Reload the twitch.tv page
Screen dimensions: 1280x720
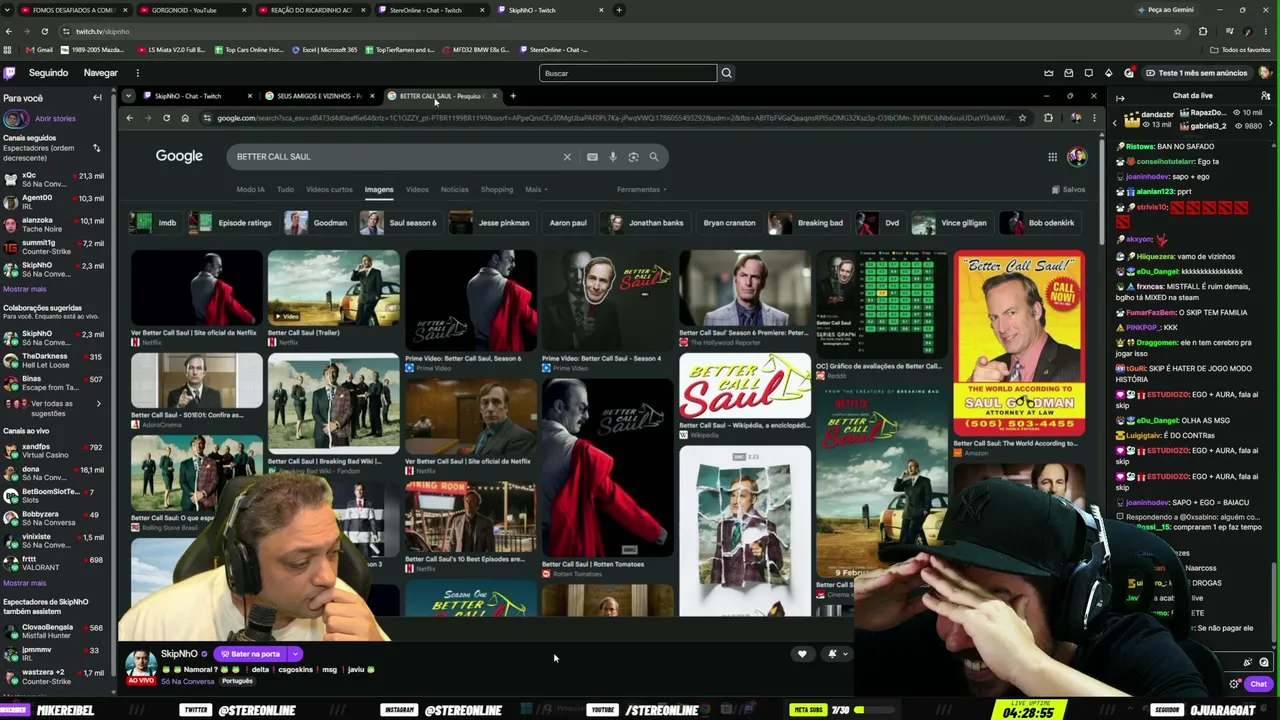pyautogui.click(x=44, y=31)
